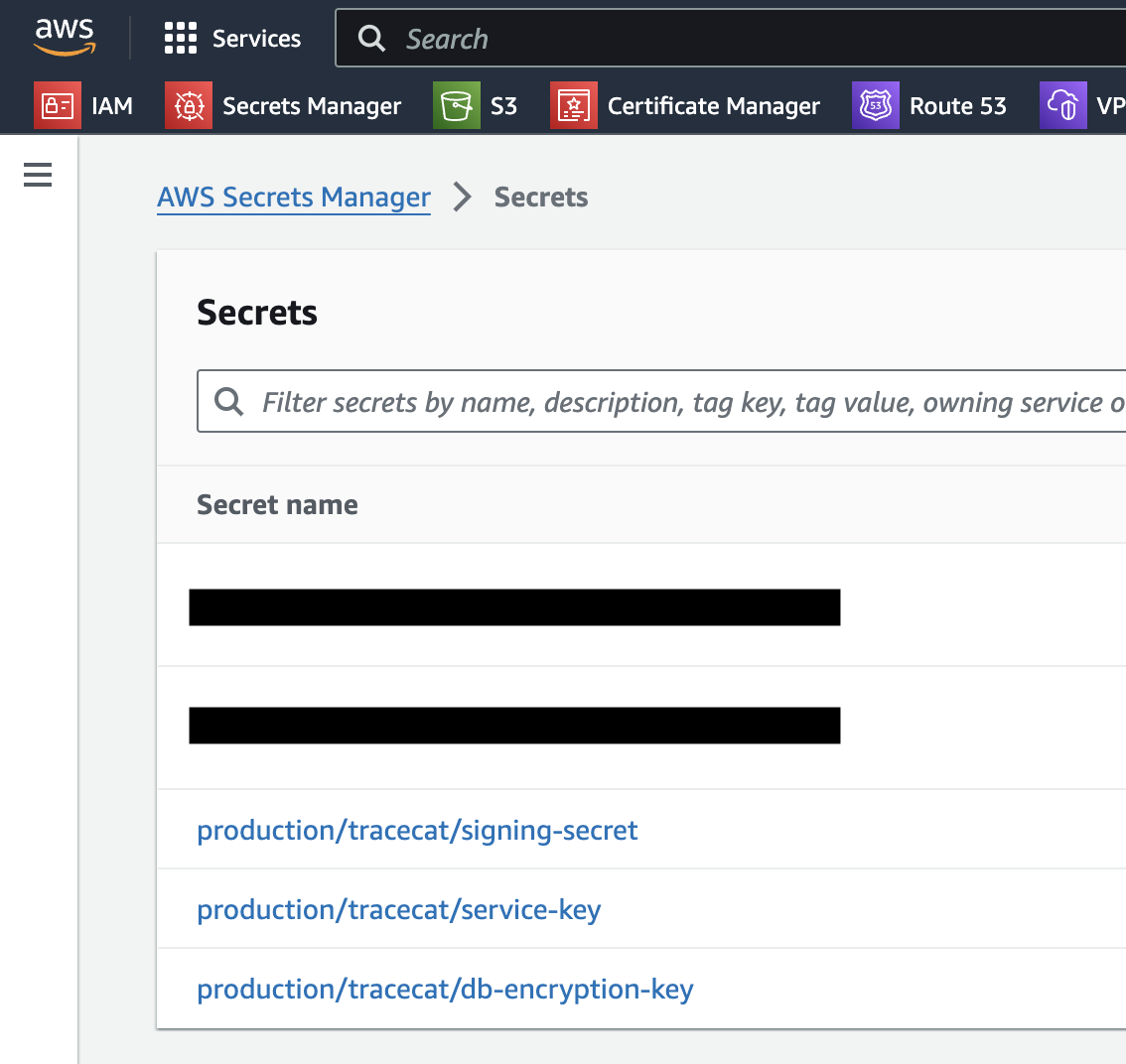The width and height of the screenshot is (1126, 1064).
Task: Open the S3 favorite label
Action: [503, 106]
